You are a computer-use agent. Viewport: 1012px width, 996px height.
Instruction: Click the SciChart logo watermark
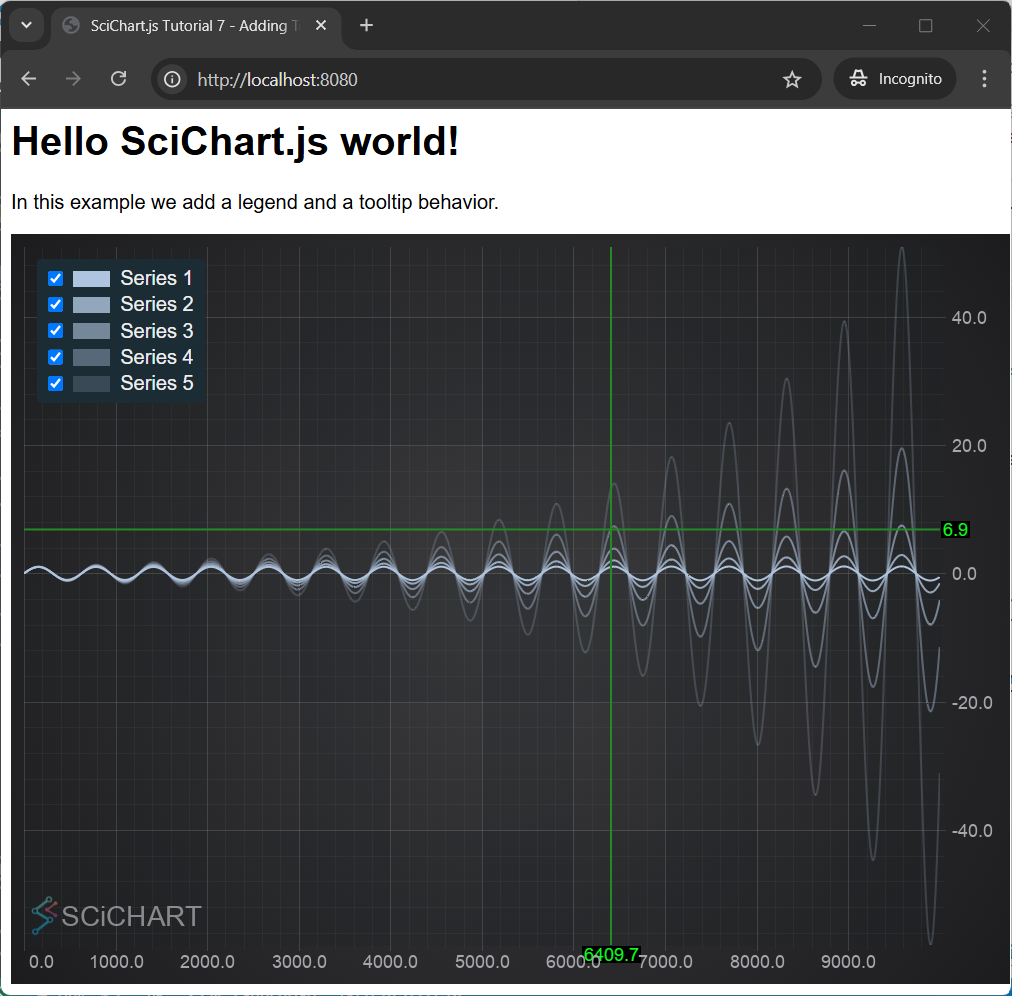tap(116, 915)
